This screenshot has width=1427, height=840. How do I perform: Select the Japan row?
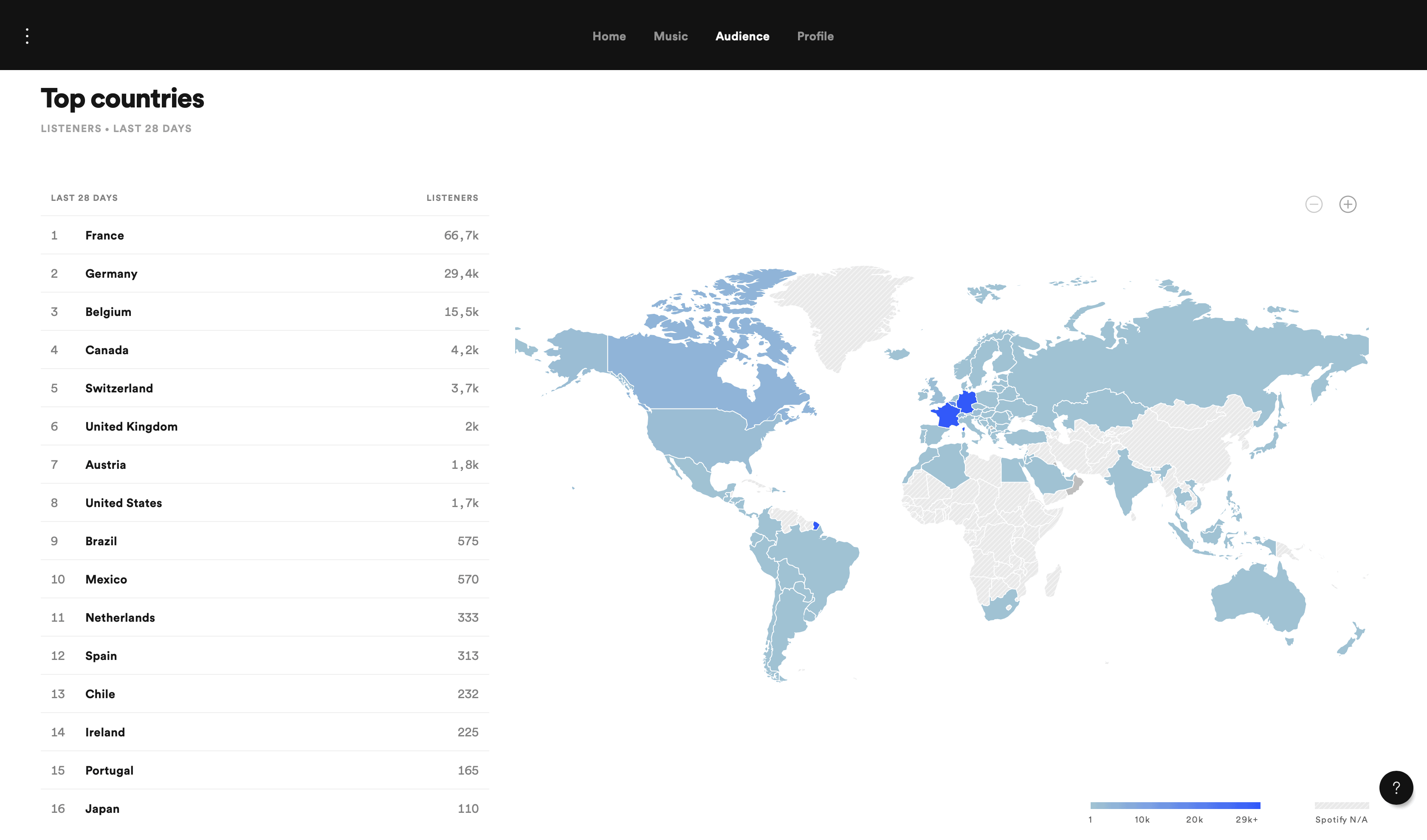tap(265, 808)
